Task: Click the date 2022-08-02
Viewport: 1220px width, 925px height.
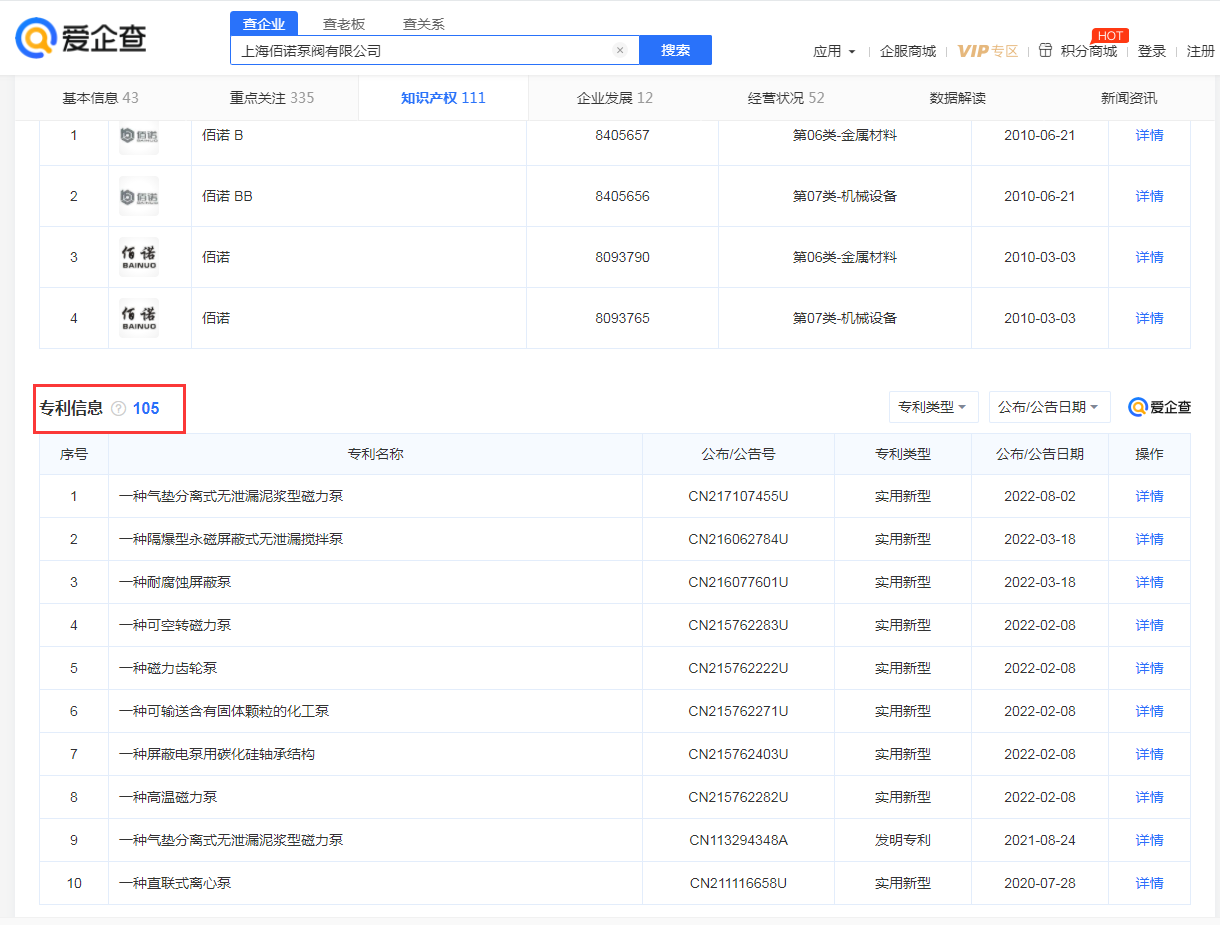Action: tap(1040, 496)
